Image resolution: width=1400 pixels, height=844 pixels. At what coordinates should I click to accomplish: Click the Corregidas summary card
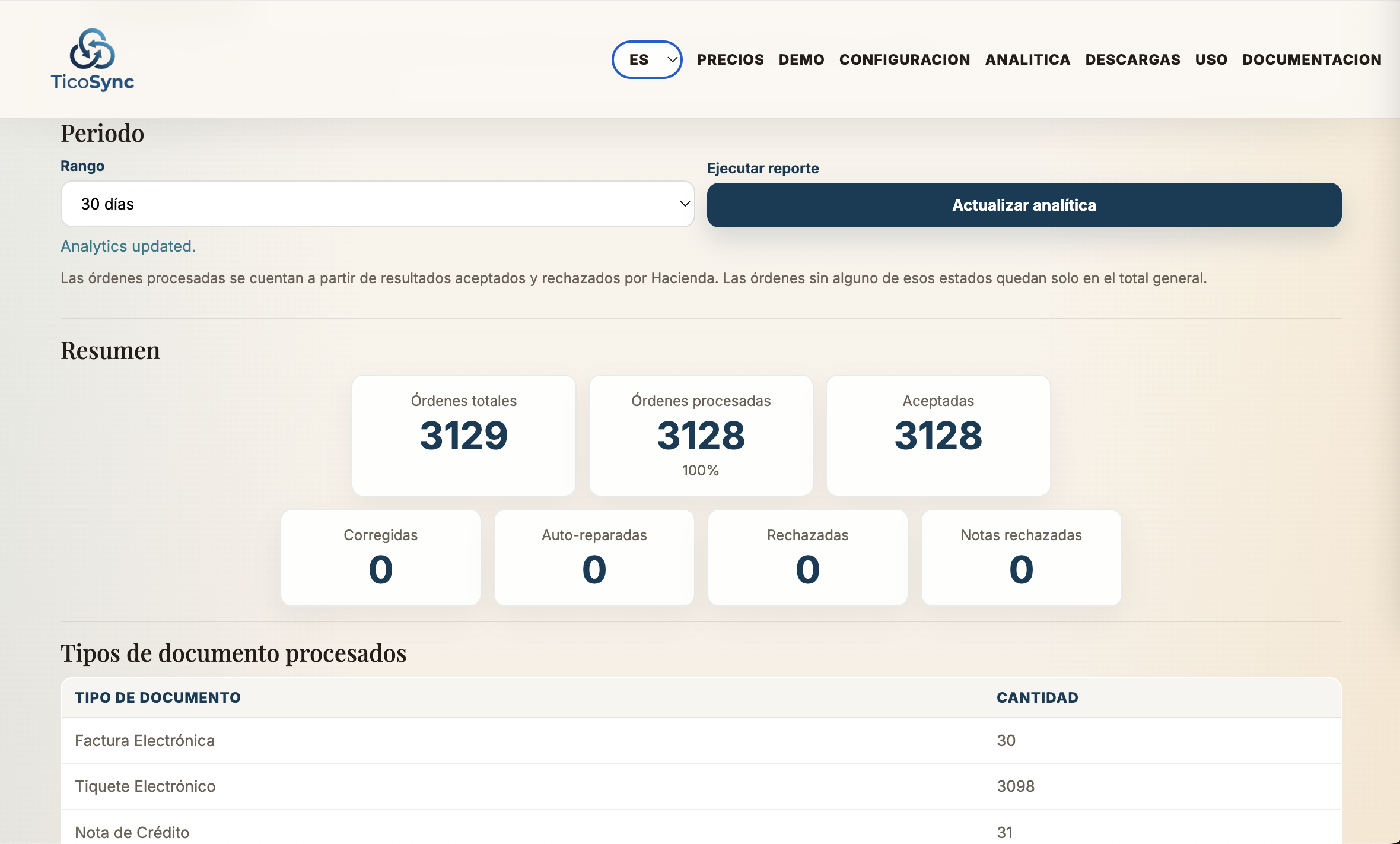pyautogui.click(x=381, y=557)
